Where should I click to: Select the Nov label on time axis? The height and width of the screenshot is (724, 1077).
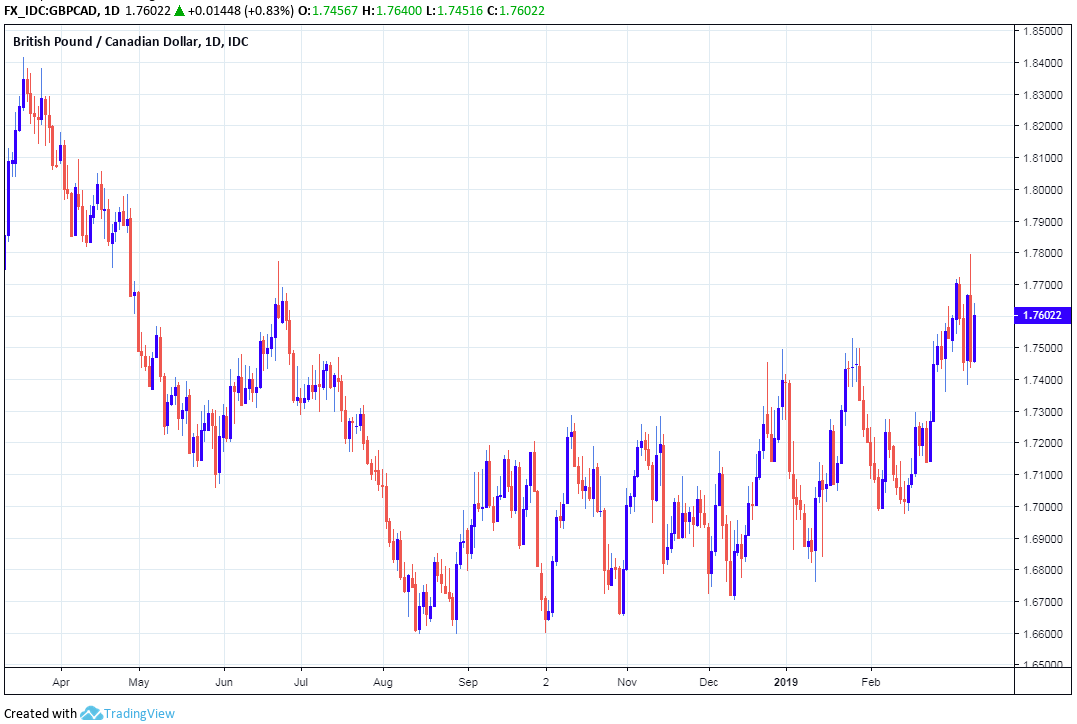pyautogui.click(x=626, y=683)
